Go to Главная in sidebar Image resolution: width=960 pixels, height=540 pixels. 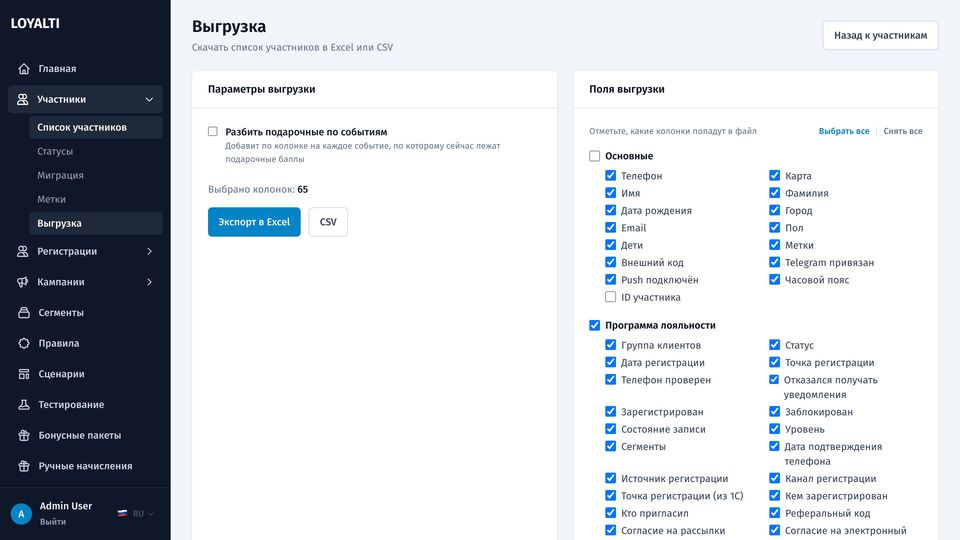coord(85,69)
